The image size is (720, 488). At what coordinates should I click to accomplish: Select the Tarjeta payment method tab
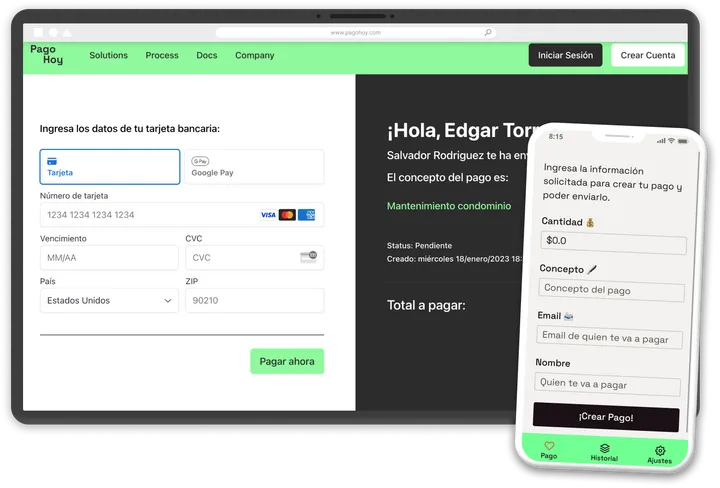point(110,167)
